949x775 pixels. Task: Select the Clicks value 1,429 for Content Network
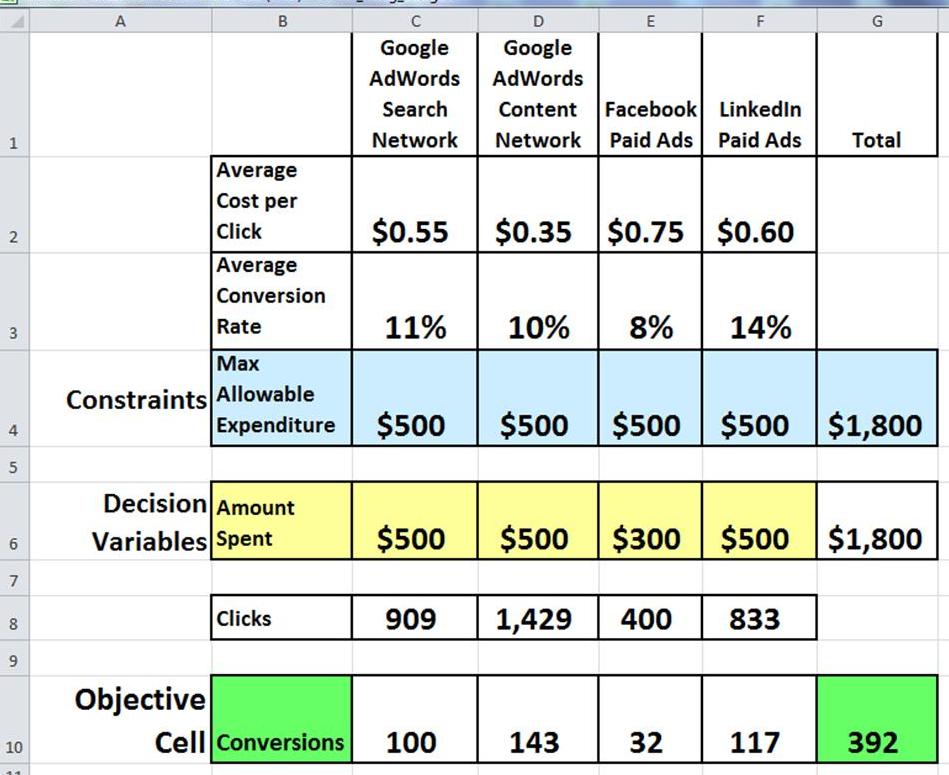pos(537,618)
